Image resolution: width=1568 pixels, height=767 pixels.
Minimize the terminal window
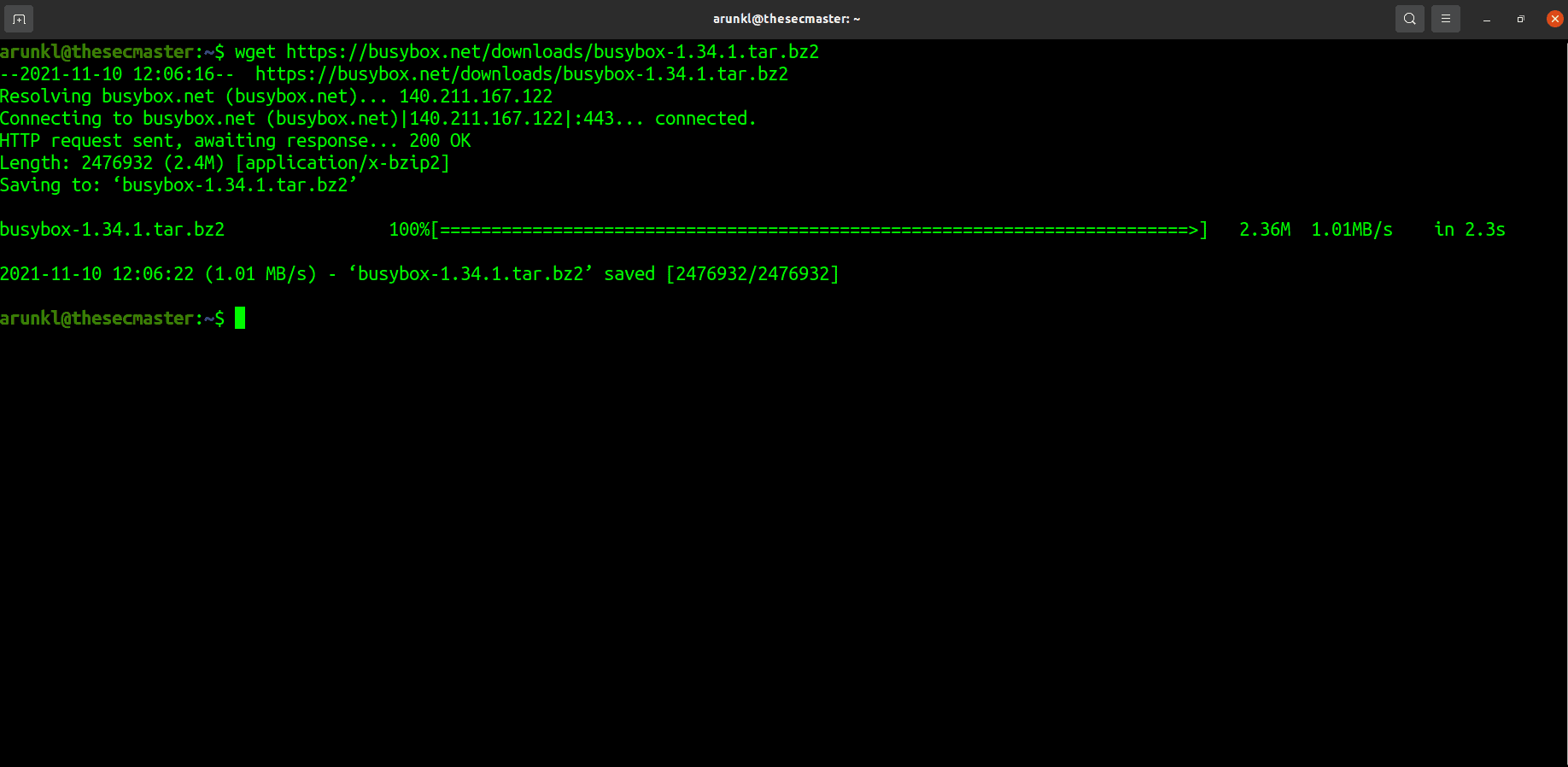click(1487, 19)
